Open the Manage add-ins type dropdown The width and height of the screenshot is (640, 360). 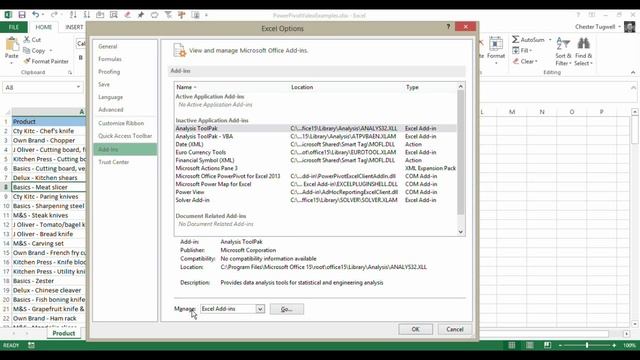[260, 309]
